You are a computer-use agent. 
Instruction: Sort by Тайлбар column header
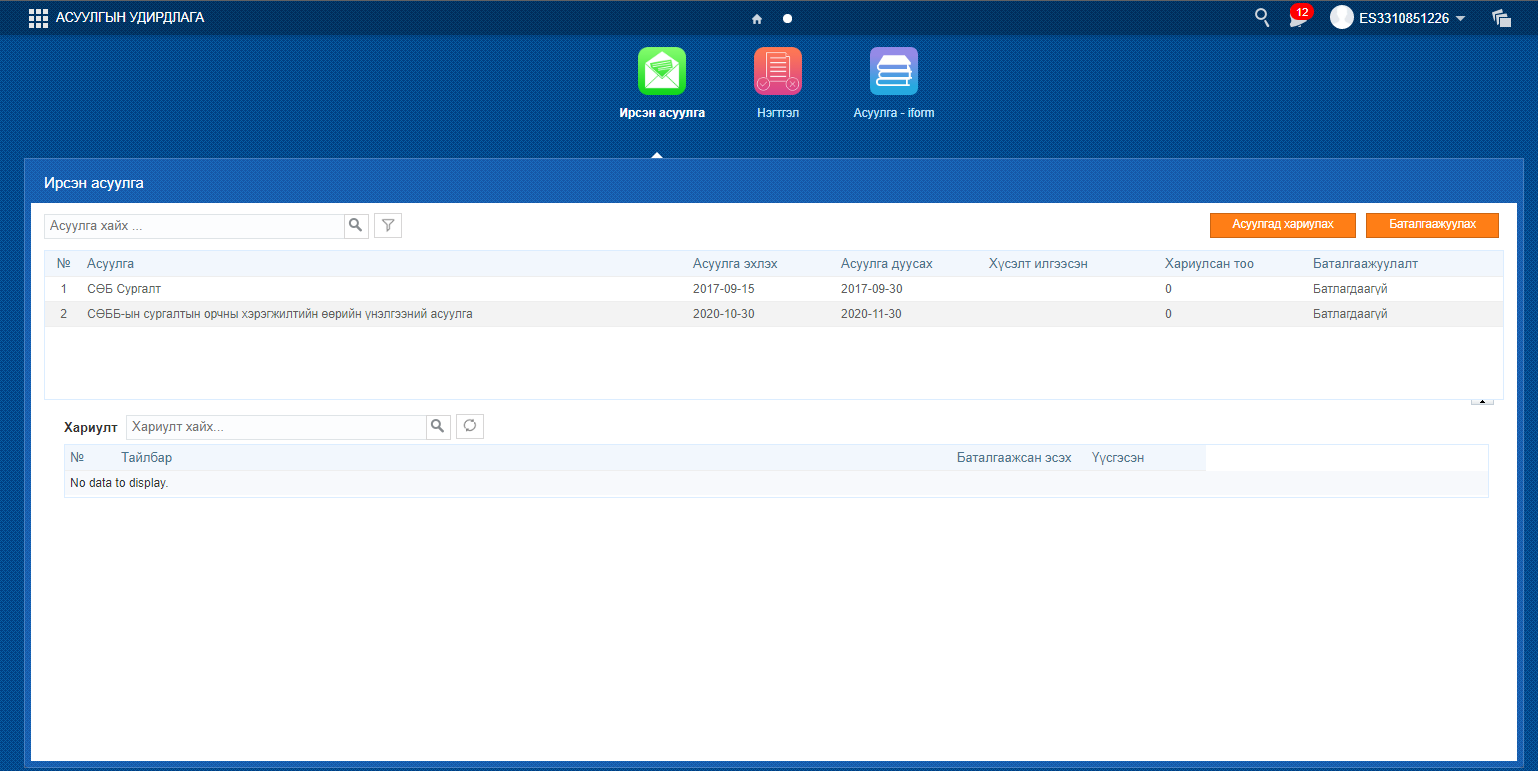point(147,458)
